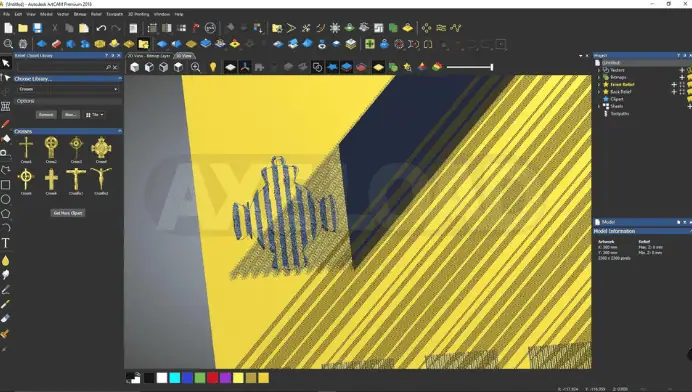This screenshot has height=392, width=692.
Task: Select the arrow Select tool
Action: (6, 63)
